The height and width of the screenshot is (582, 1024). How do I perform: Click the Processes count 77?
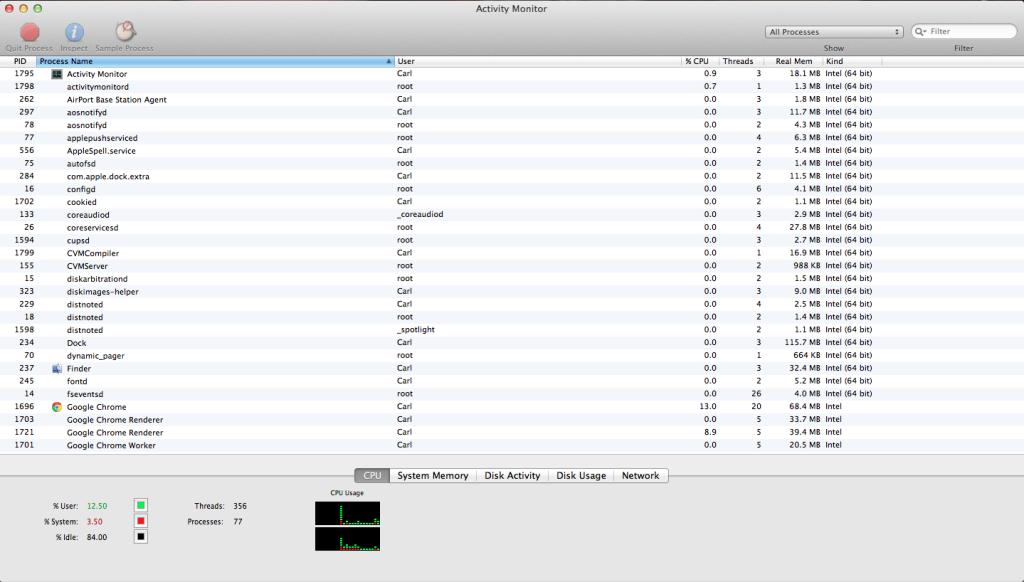[x=238, y=522]
